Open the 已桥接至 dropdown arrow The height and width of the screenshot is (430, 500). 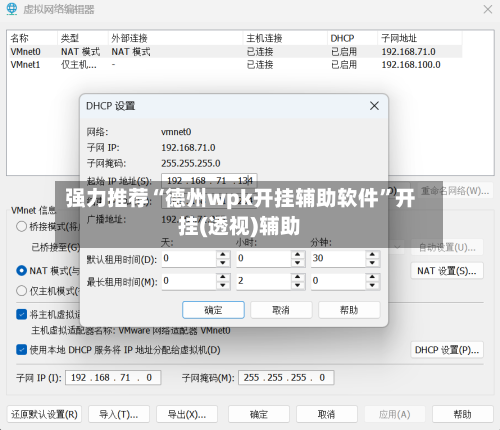click(397, 247)
